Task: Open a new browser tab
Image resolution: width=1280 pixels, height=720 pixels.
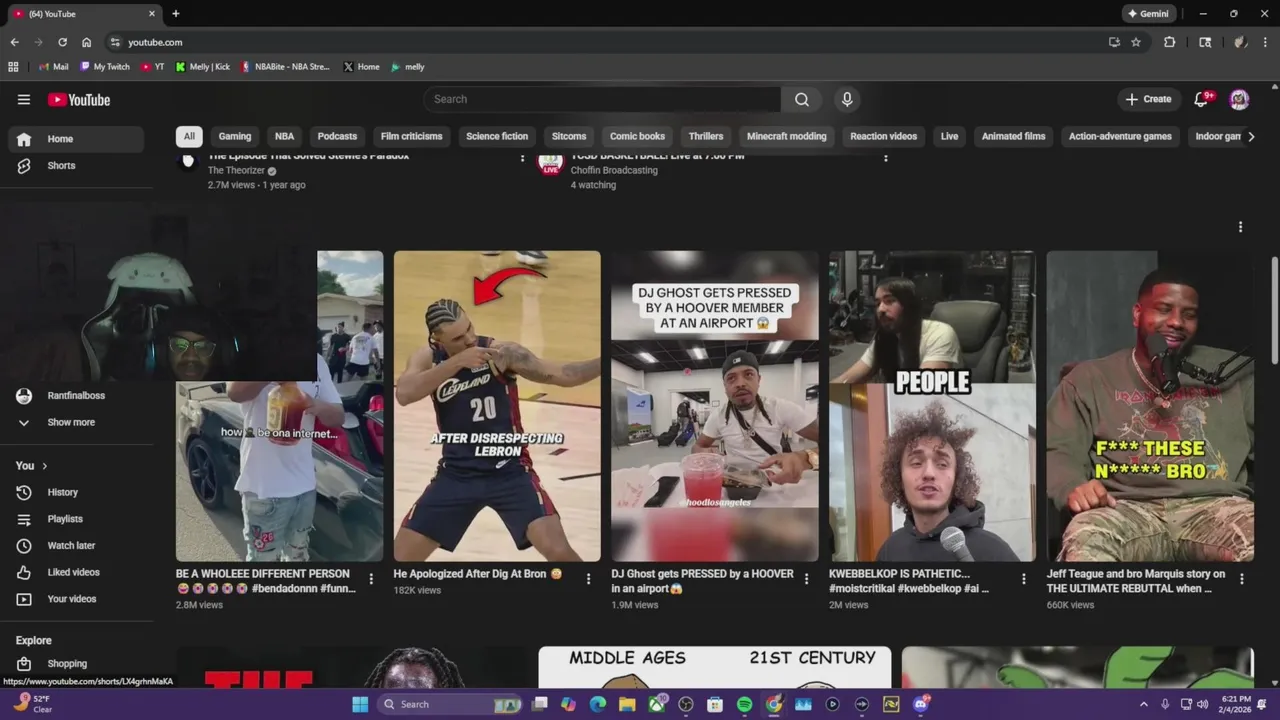Action: coord(176,14)
